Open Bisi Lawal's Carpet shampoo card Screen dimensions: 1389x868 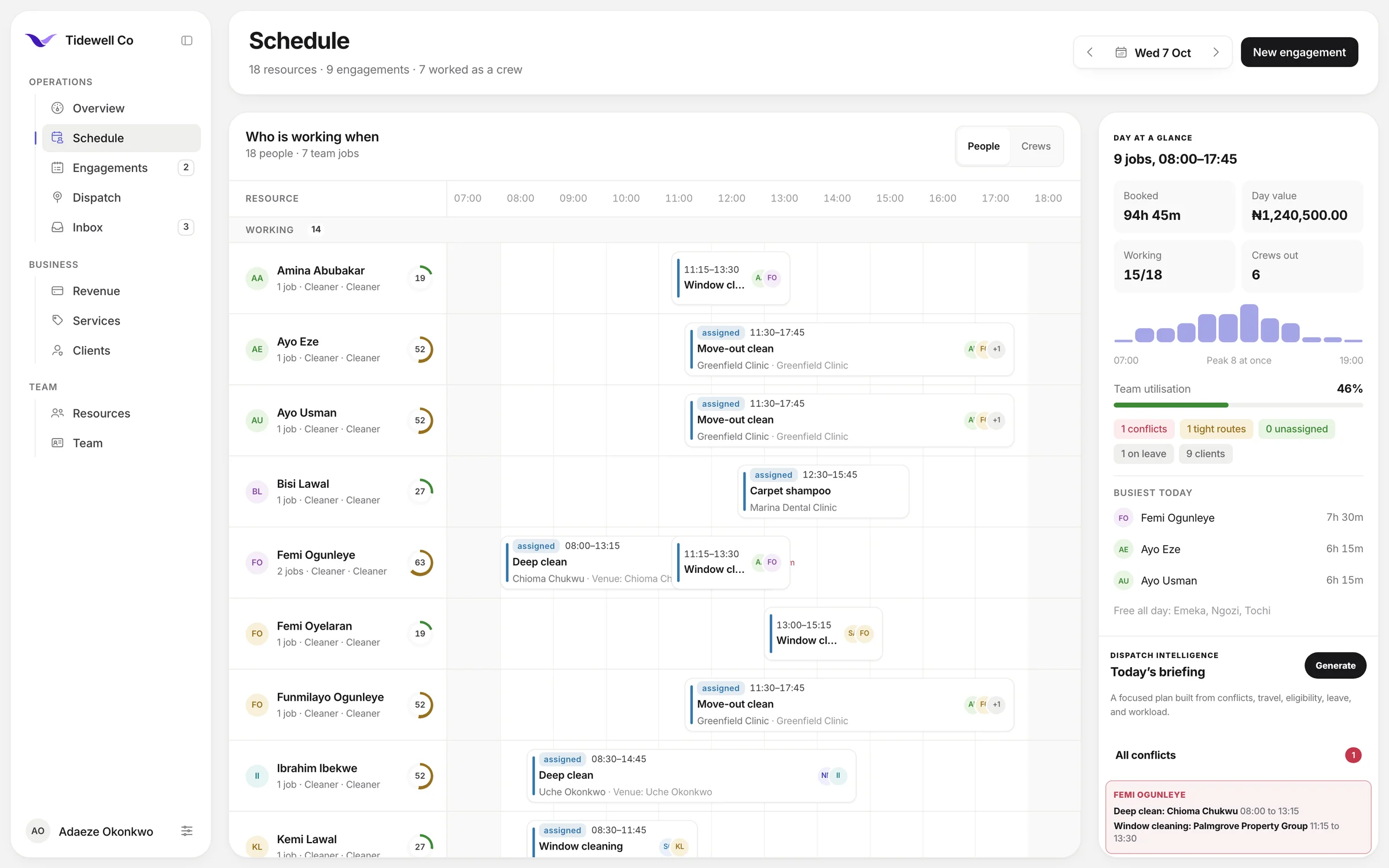(x=823, y=491)
